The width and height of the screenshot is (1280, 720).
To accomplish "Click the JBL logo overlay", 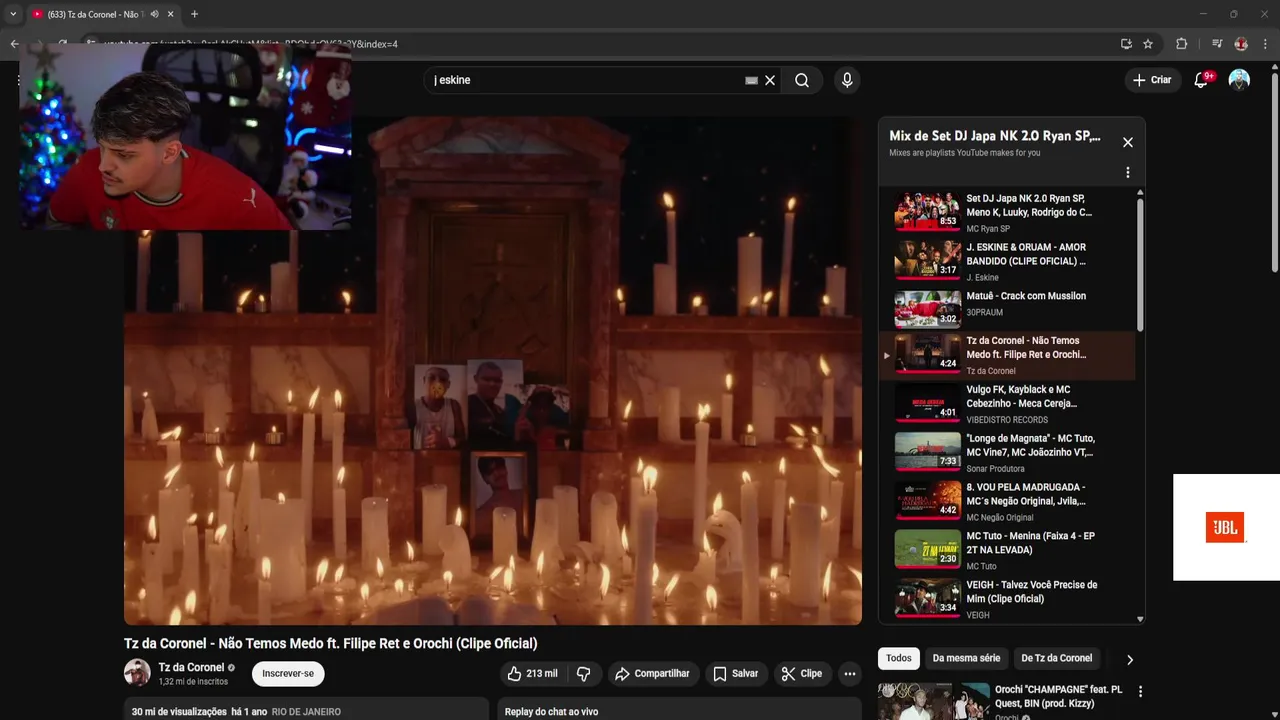I will coord(1225,527).
